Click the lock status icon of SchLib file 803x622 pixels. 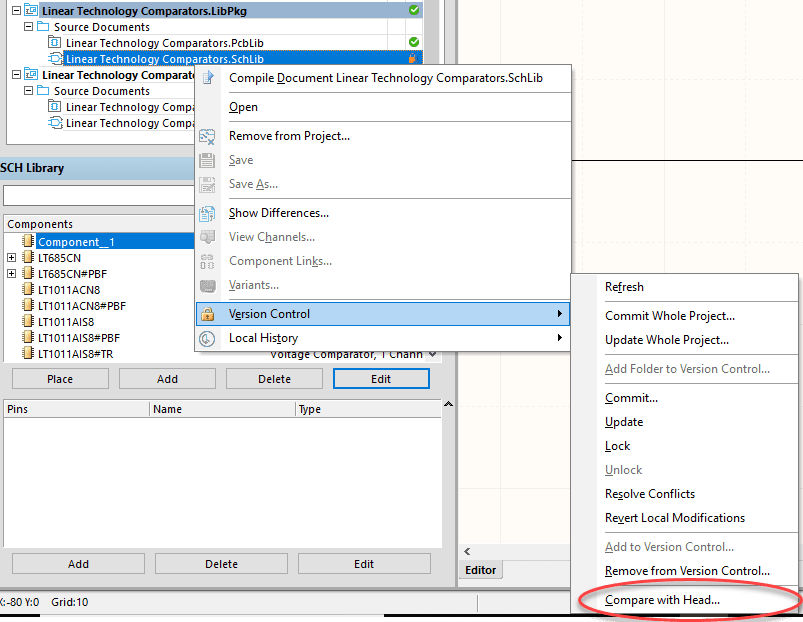[x=413, y=58]
